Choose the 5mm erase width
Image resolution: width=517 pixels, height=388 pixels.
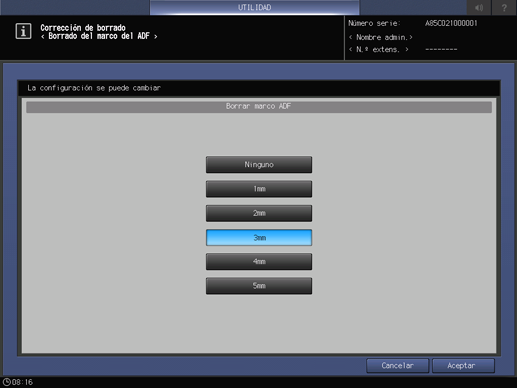259,286
